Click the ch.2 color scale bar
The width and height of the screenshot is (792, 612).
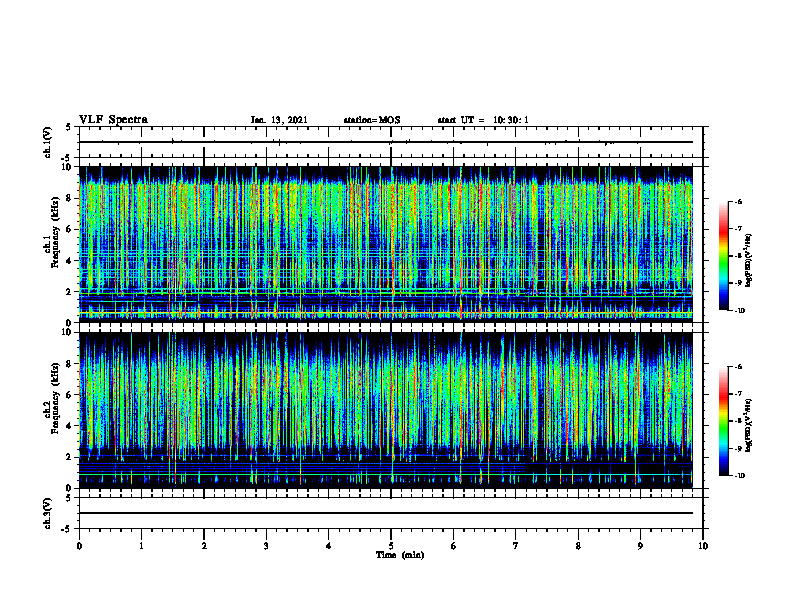click(x=723, y=421)
